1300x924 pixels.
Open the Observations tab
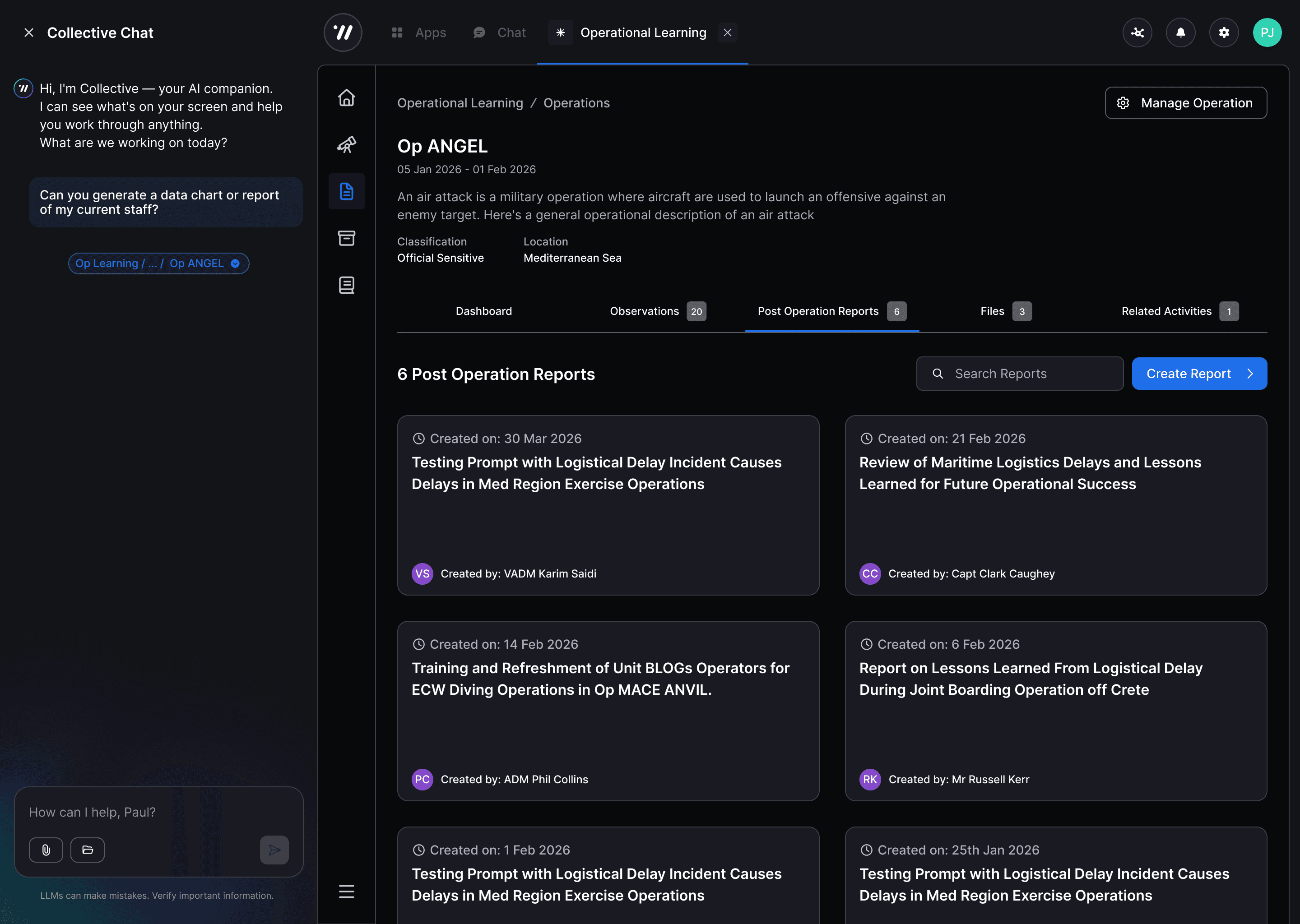(658, 311)
